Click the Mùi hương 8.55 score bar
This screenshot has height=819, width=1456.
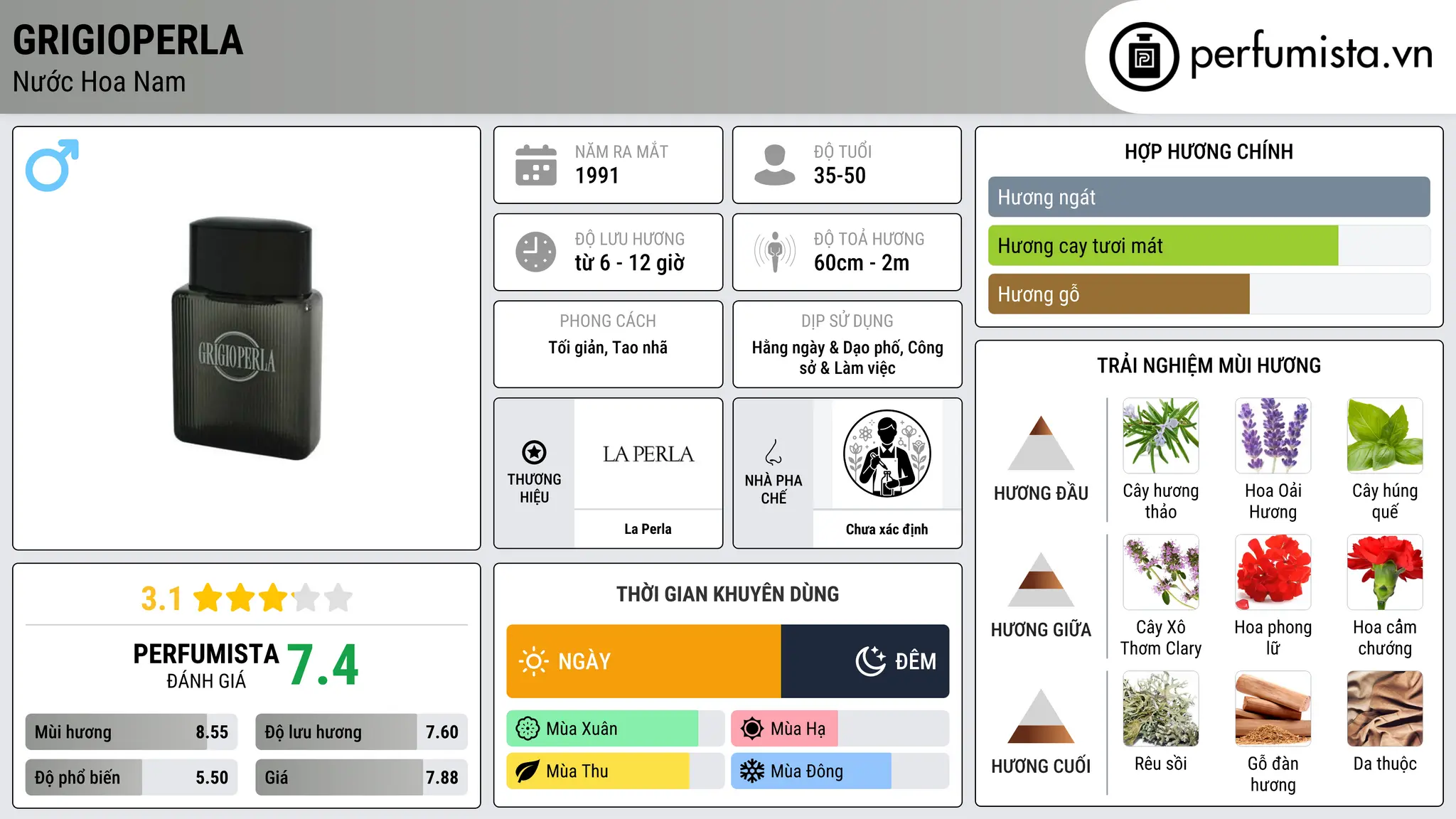pyautogui.click(x=132, y=732)
